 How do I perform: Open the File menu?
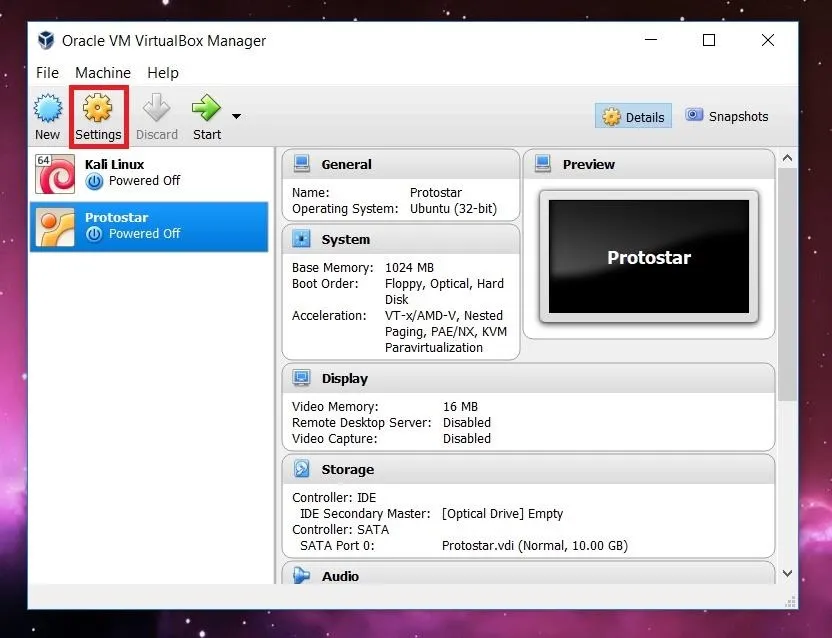coord(47,73)
